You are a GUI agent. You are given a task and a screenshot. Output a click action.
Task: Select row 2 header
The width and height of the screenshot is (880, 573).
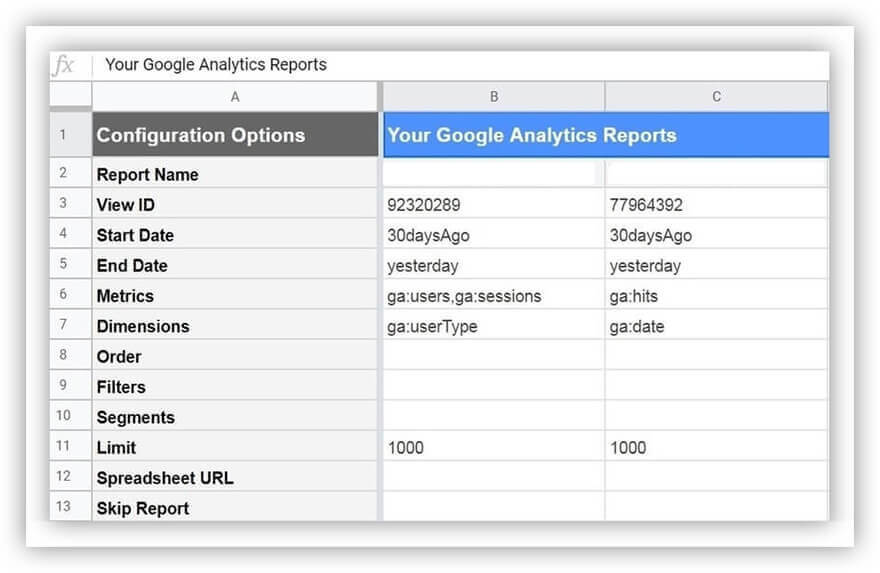[x=71, y=172]
